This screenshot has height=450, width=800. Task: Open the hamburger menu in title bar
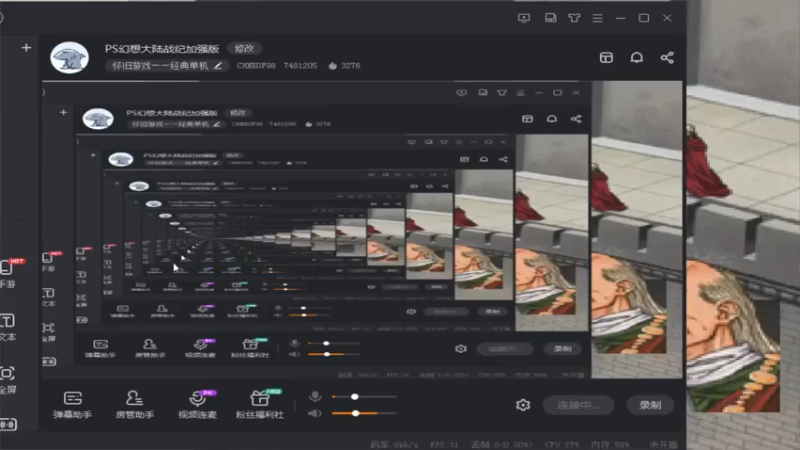pos(597,18)
